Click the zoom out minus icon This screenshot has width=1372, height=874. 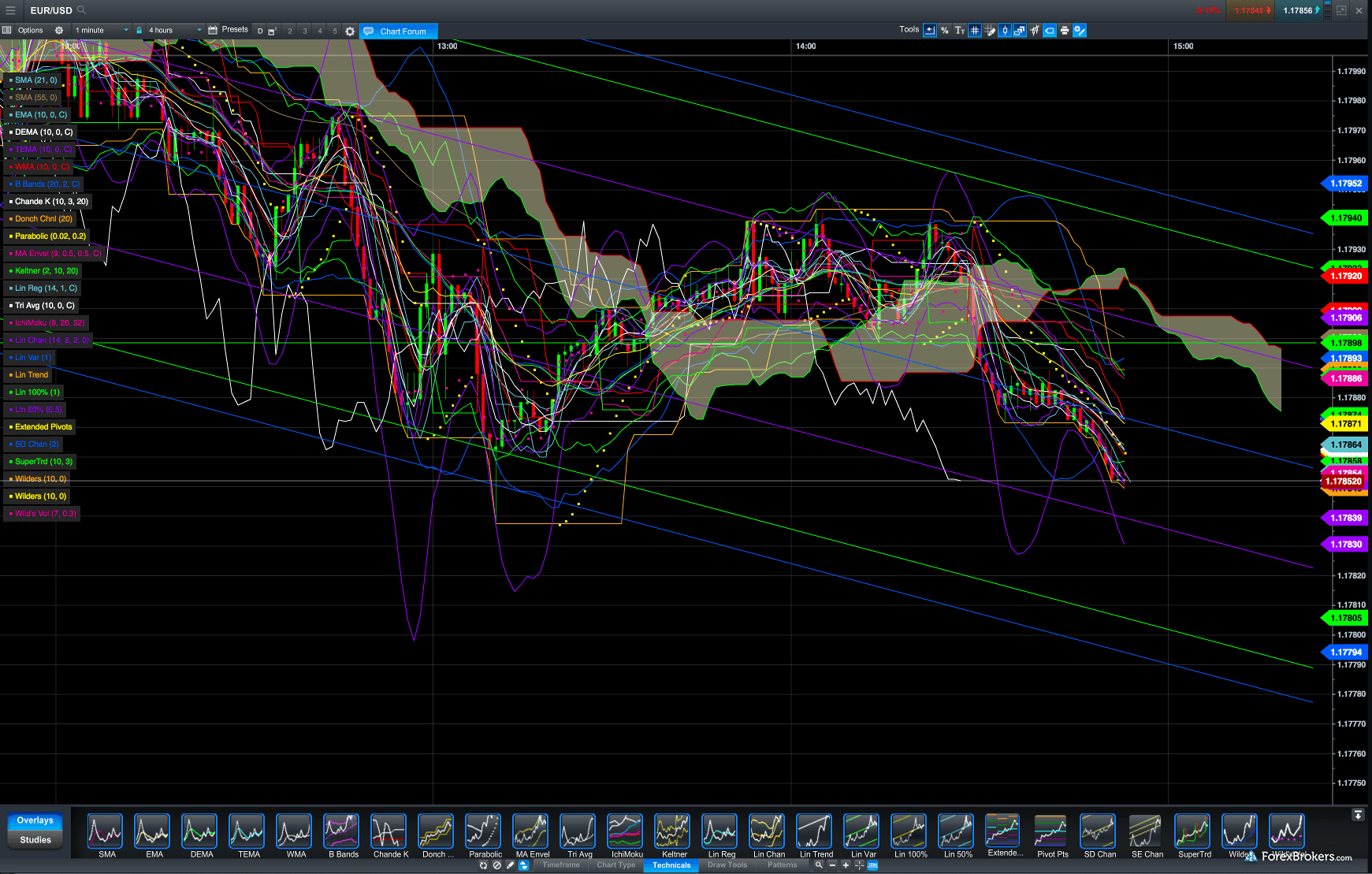[832, 865]
